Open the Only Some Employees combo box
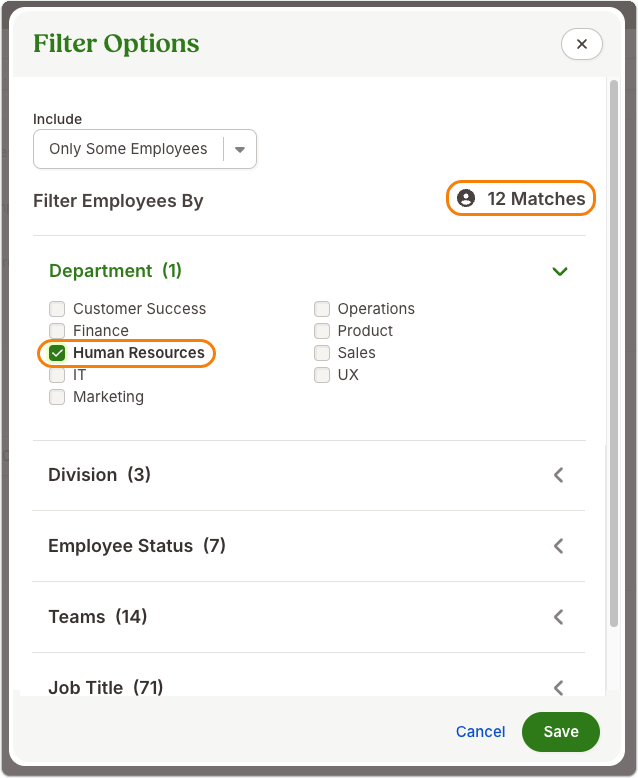Viewport: 638px width, 778px height. 145,149
